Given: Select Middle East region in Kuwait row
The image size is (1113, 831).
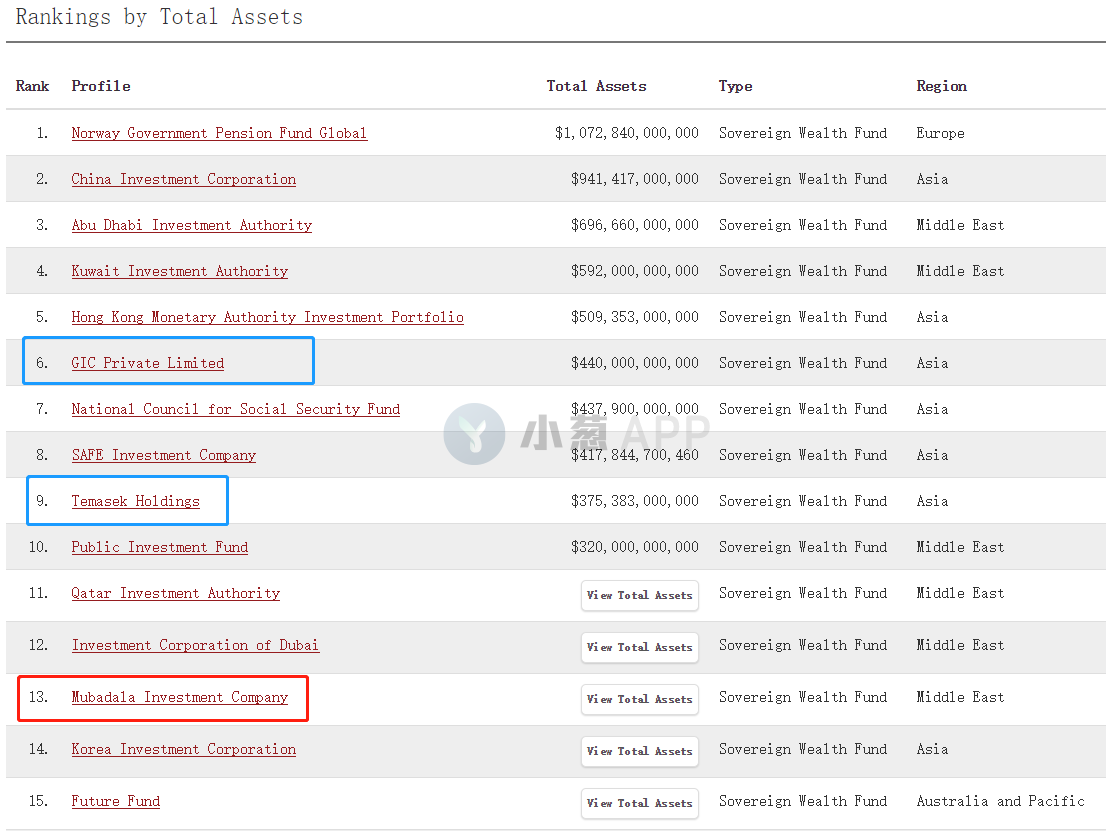Looking at the screenshot, I should (x=960, y=272).
